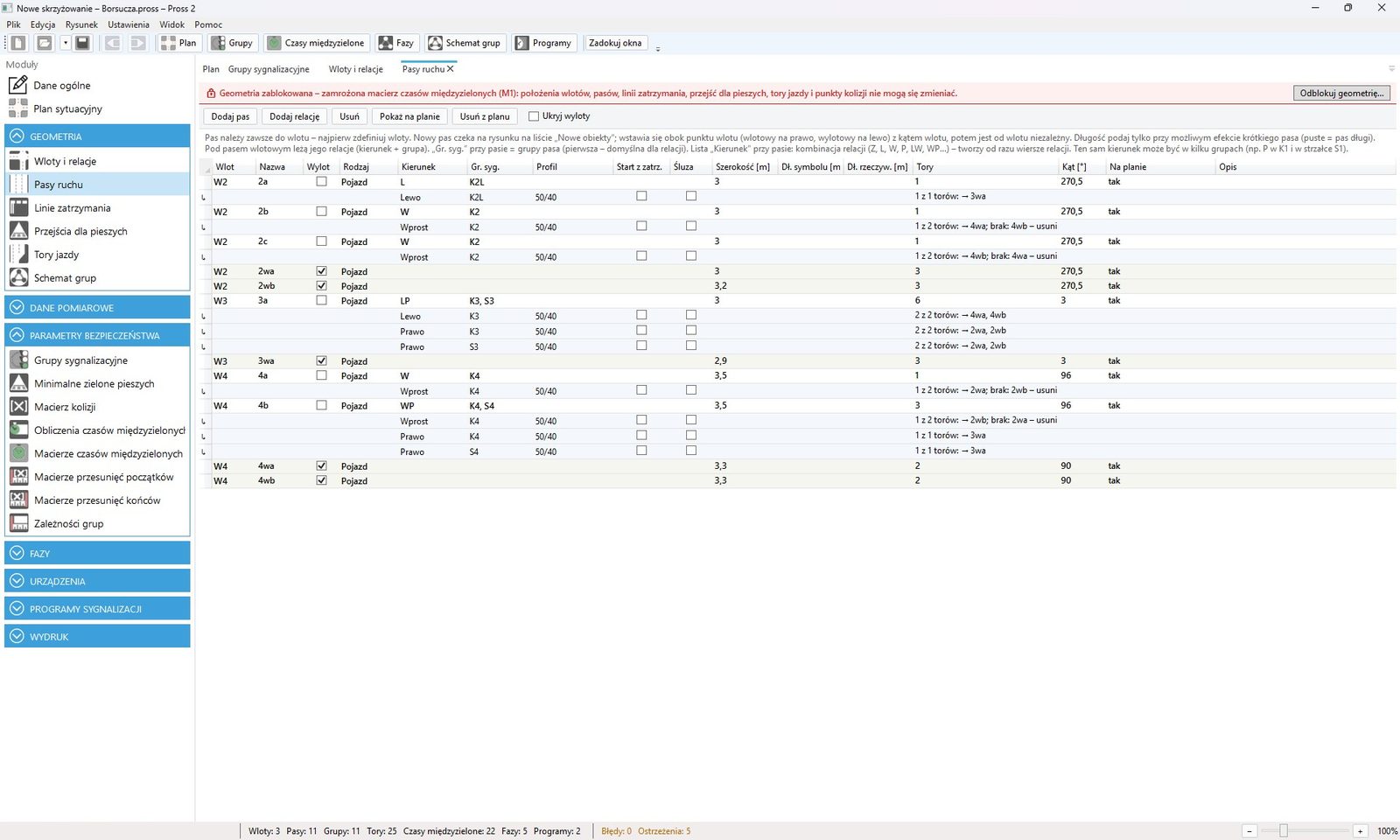This screenshot has width=1400, height=840.
Task: Click the save disk icon in toolbar
Action: [x=82, y=43]
